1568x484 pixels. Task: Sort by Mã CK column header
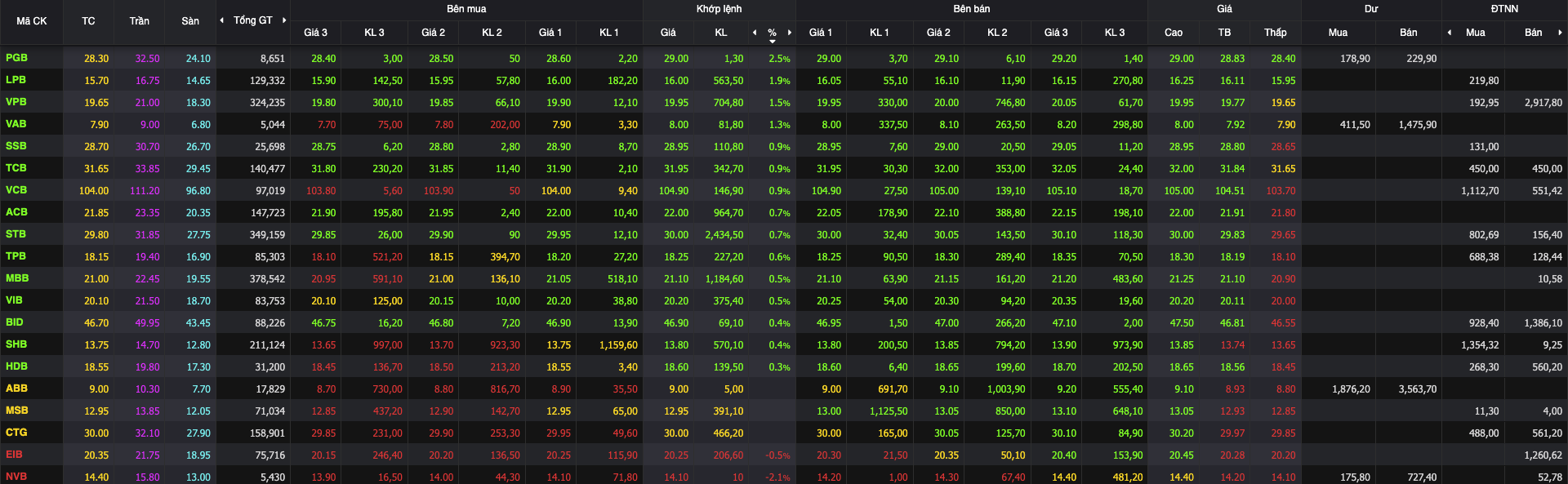pyautogui.click(x=32, y=21)
